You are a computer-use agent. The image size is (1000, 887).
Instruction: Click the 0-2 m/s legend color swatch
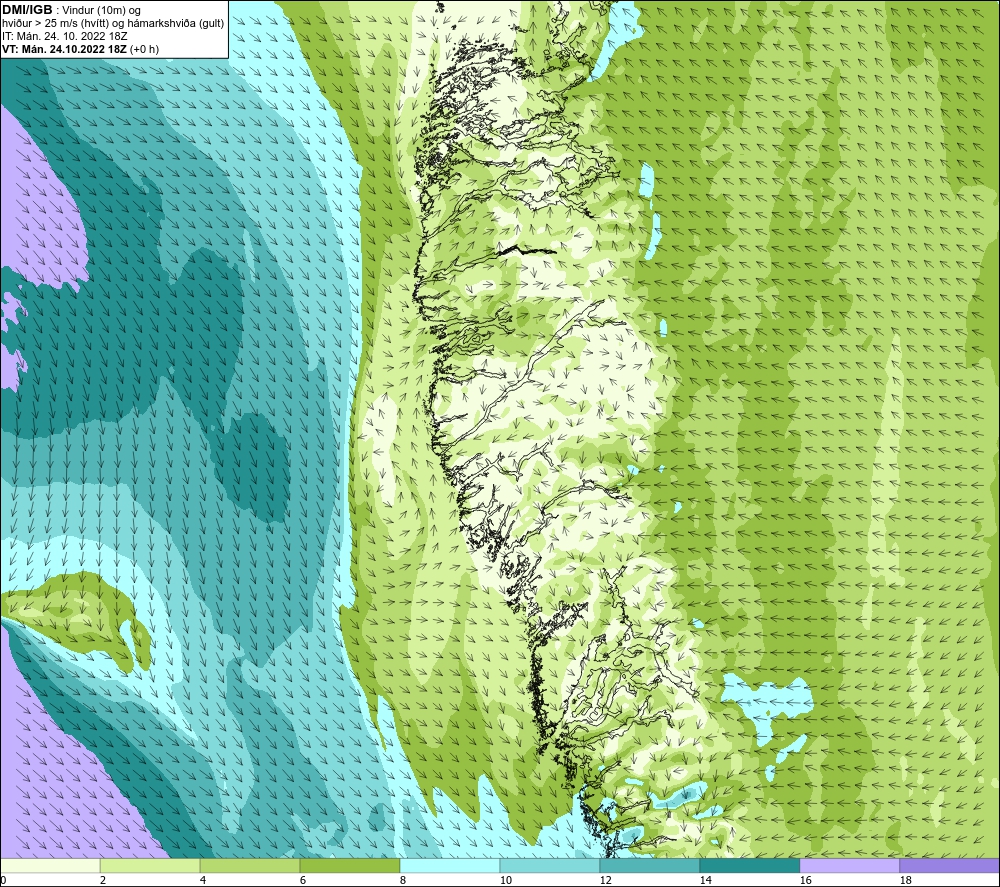[50, 865]
